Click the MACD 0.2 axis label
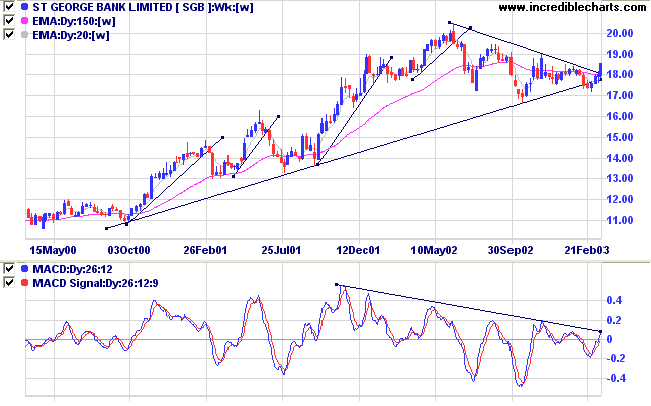 click(x=614, y=320)
